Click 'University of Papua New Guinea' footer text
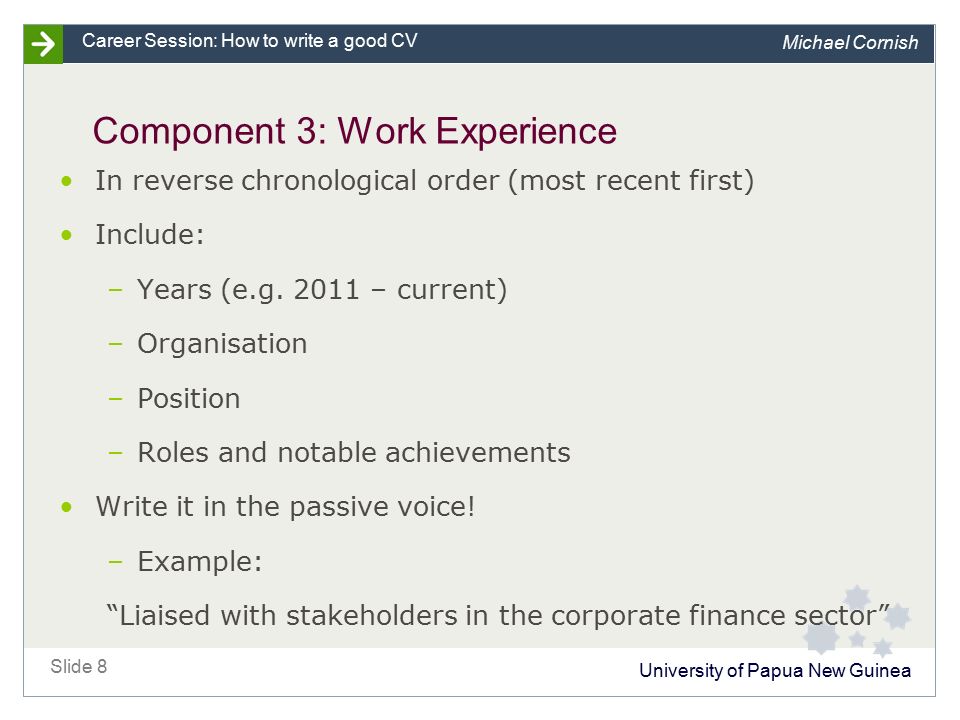The image size is (960, 720). tap(774, 670)
